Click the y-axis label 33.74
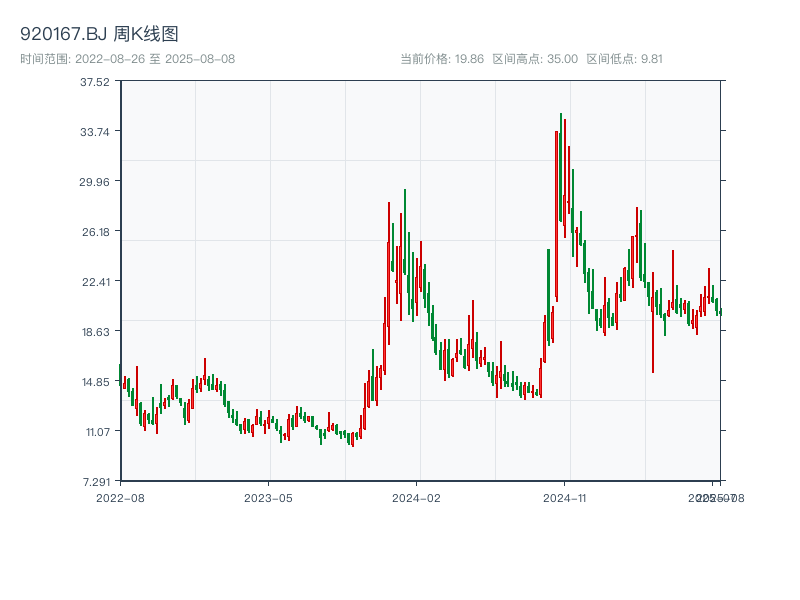The image size is (800, 600). click(x=95, y=132)
